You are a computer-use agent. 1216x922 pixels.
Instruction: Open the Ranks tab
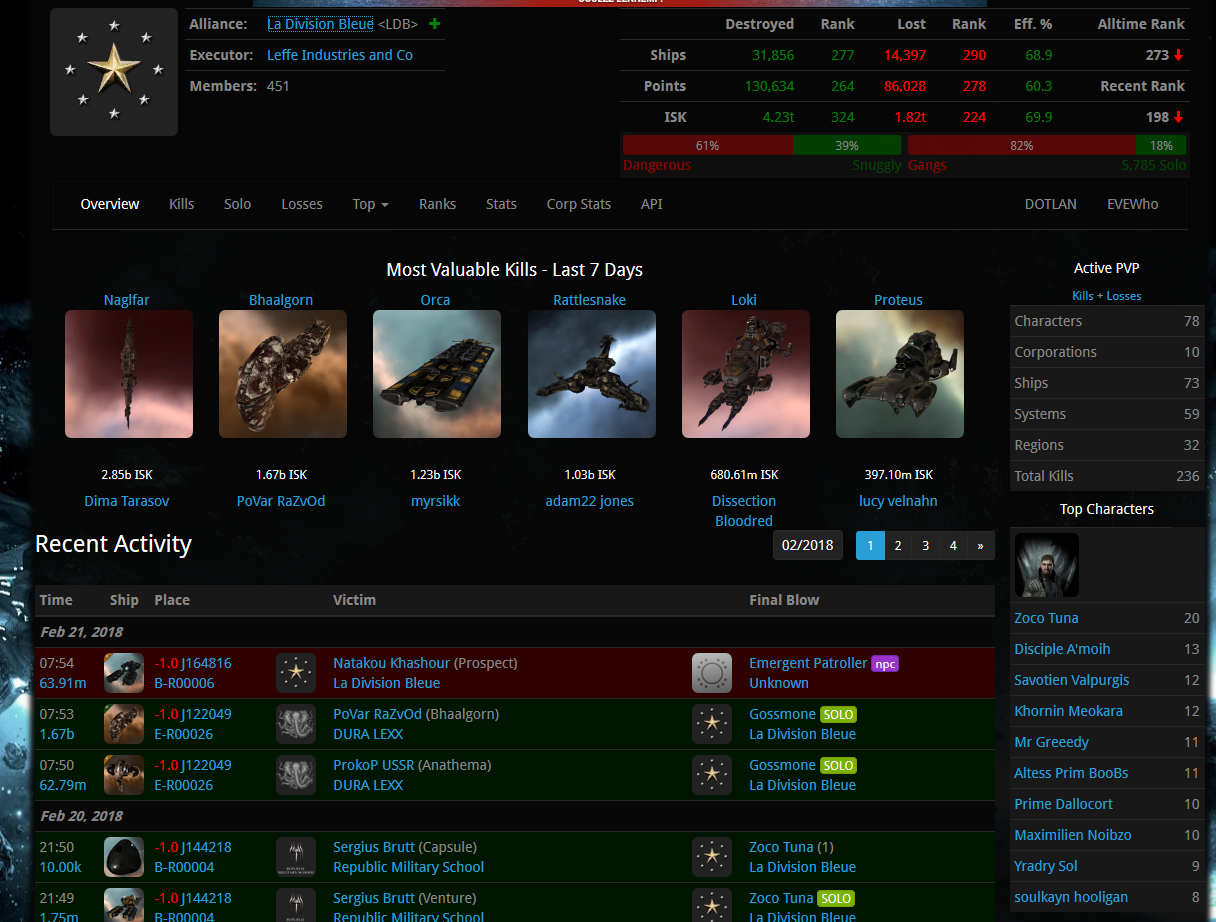(x=437, y=204)
